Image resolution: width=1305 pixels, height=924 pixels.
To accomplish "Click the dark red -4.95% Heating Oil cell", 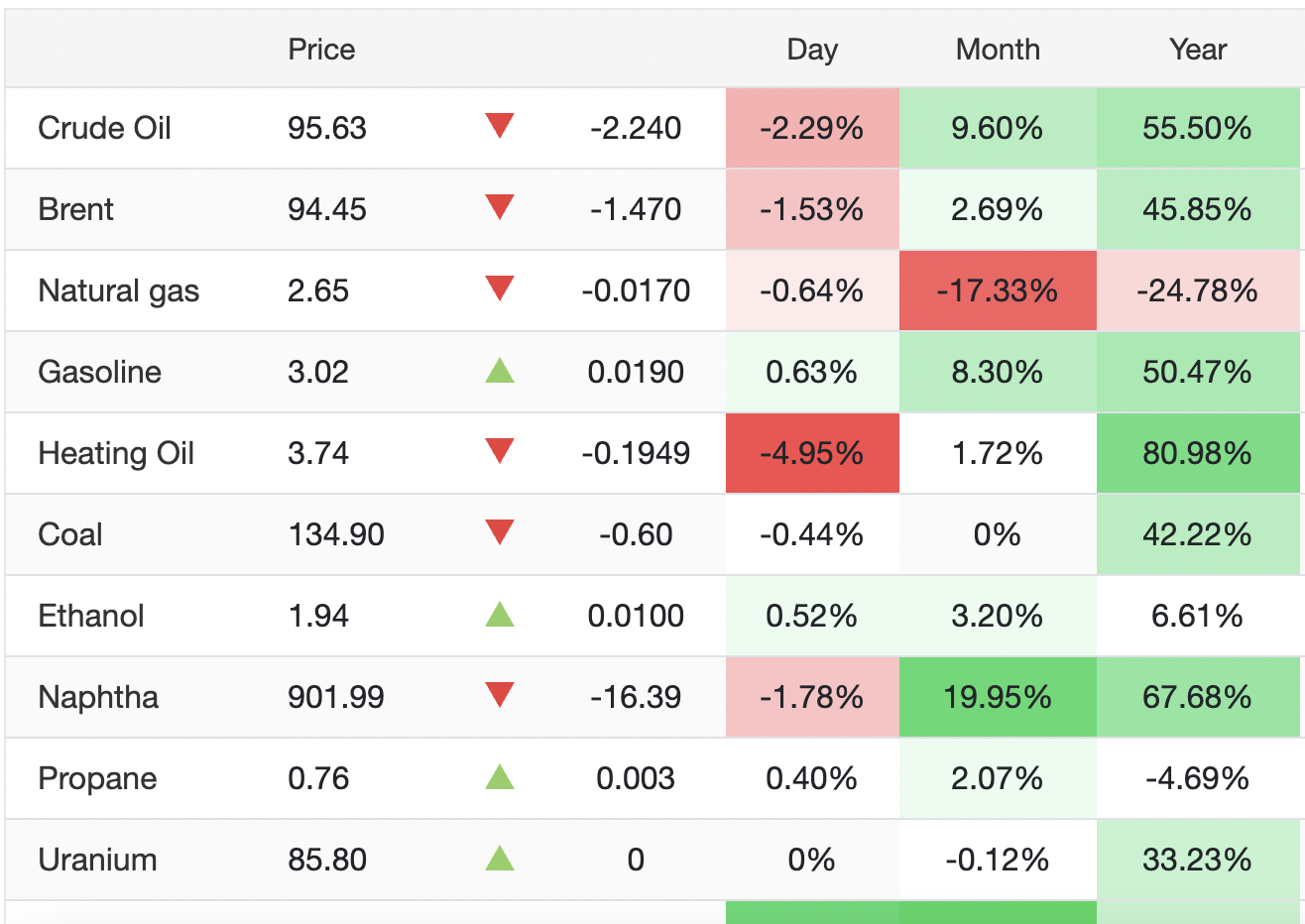I will pos(812,453).
